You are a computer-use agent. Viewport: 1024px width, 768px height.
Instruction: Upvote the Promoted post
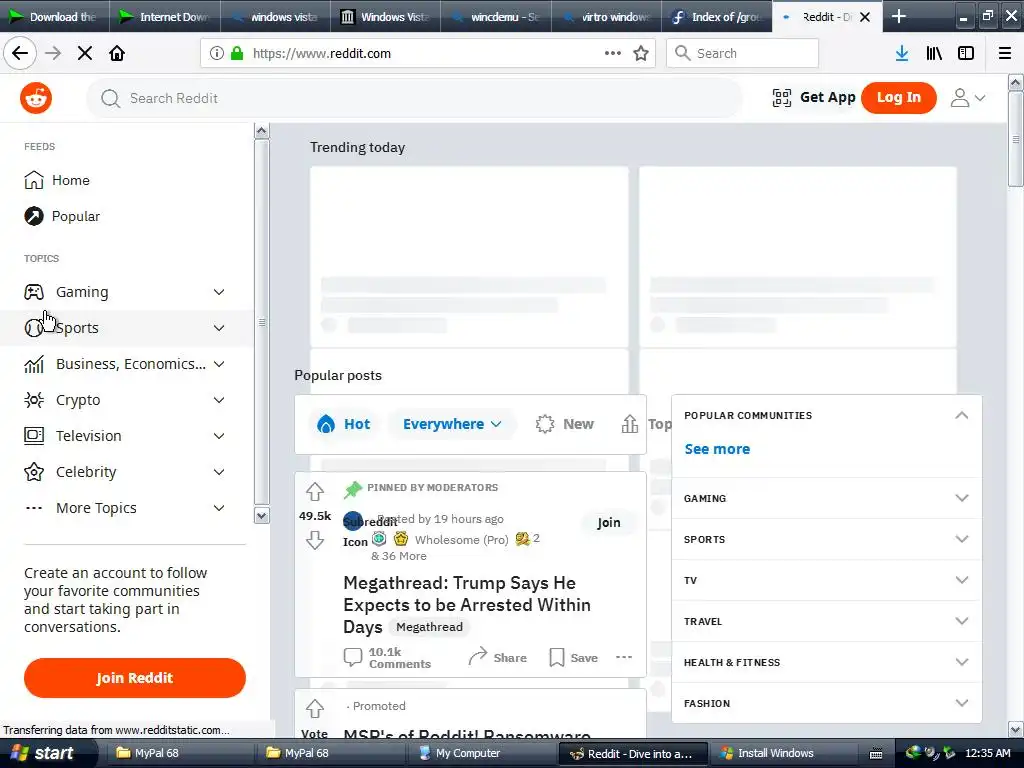click(315, 709)
